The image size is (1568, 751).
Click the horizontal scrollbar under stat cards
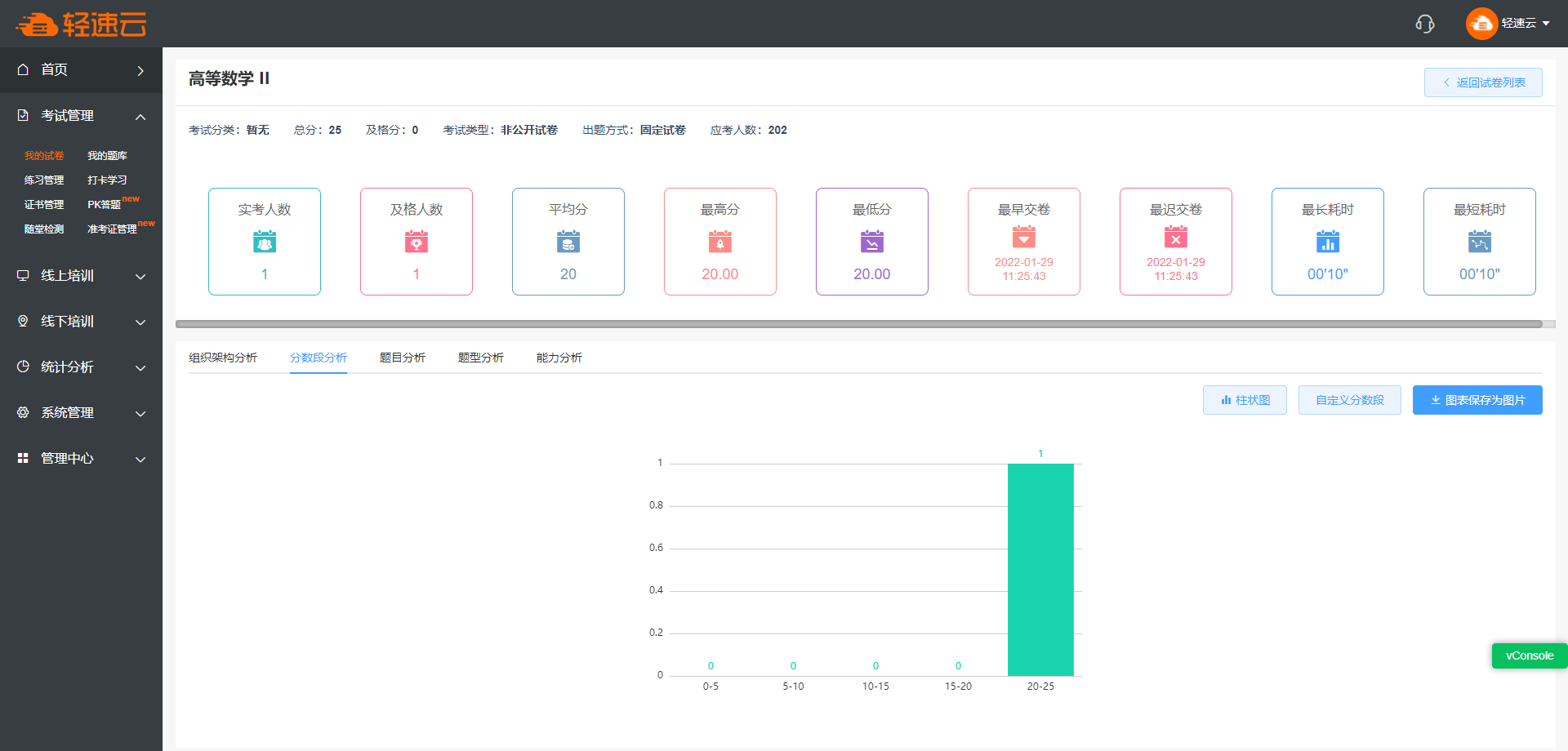pyautogui.click(x=857, y=324)
